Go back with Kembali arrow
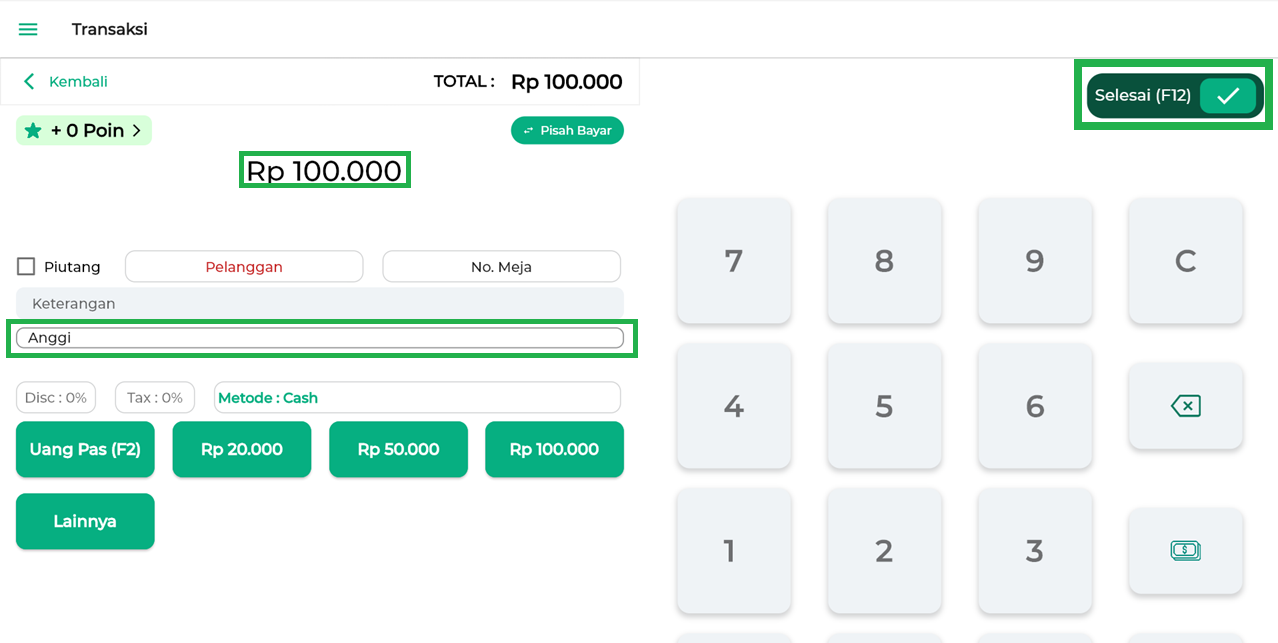 (30, 82)
